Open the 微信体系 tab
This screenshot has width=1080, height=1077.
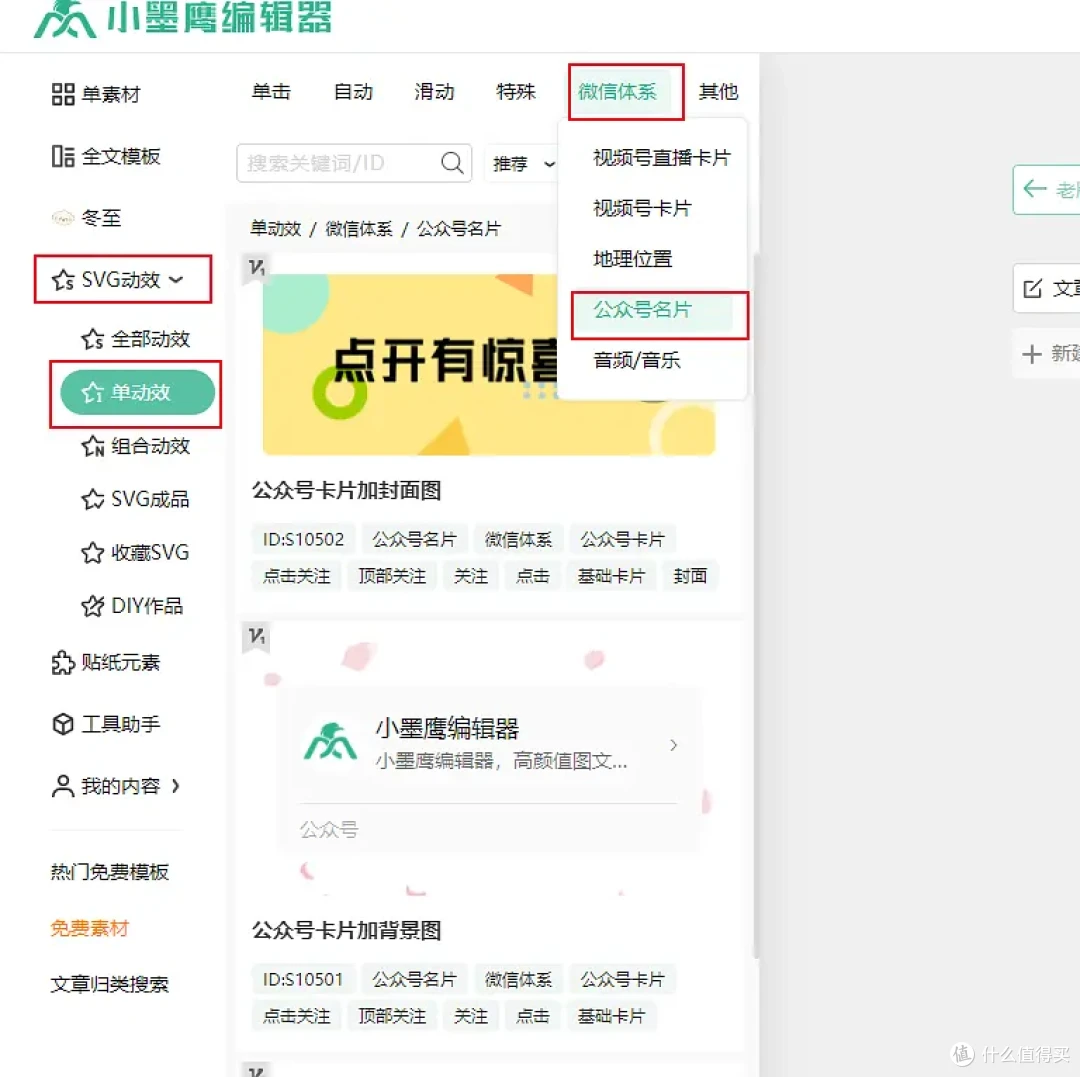click(x=618, y=92)
